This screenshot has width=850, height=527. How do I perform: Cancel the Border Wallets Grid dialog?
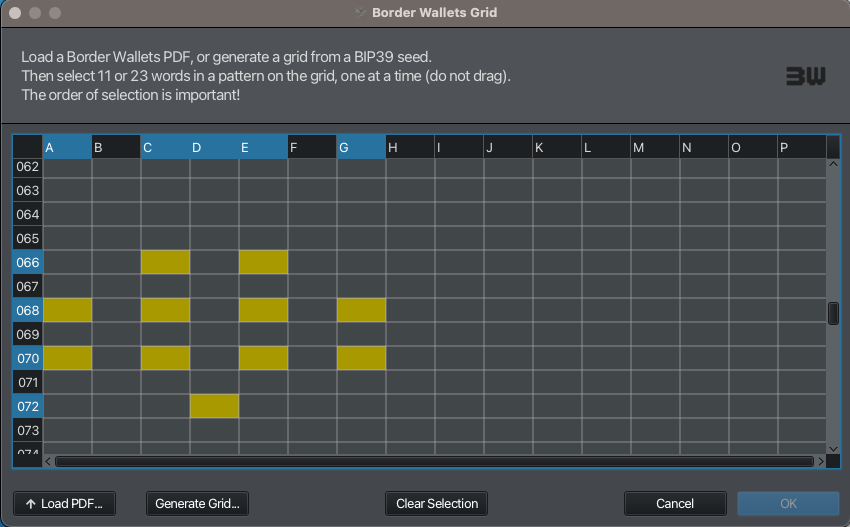point(675,504)
